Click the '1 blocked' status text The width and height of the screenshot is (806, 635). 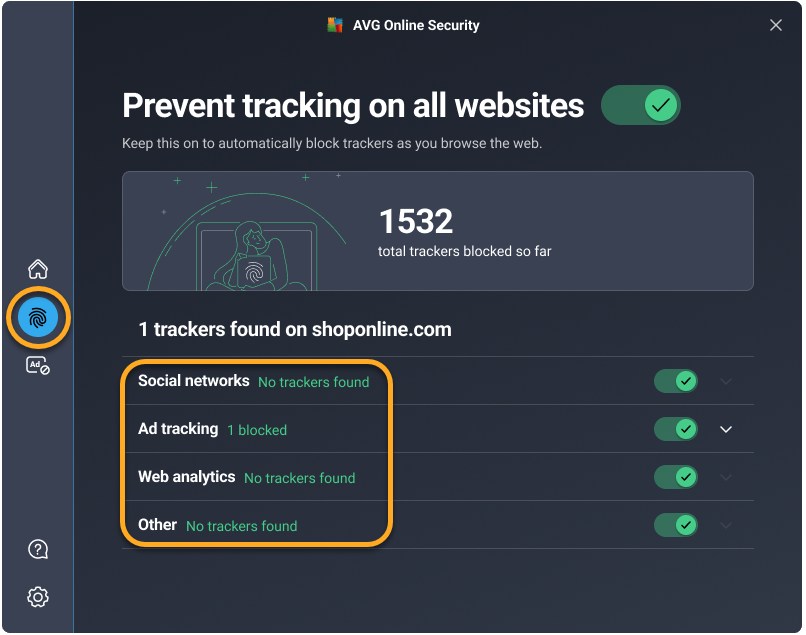point(257,430)
